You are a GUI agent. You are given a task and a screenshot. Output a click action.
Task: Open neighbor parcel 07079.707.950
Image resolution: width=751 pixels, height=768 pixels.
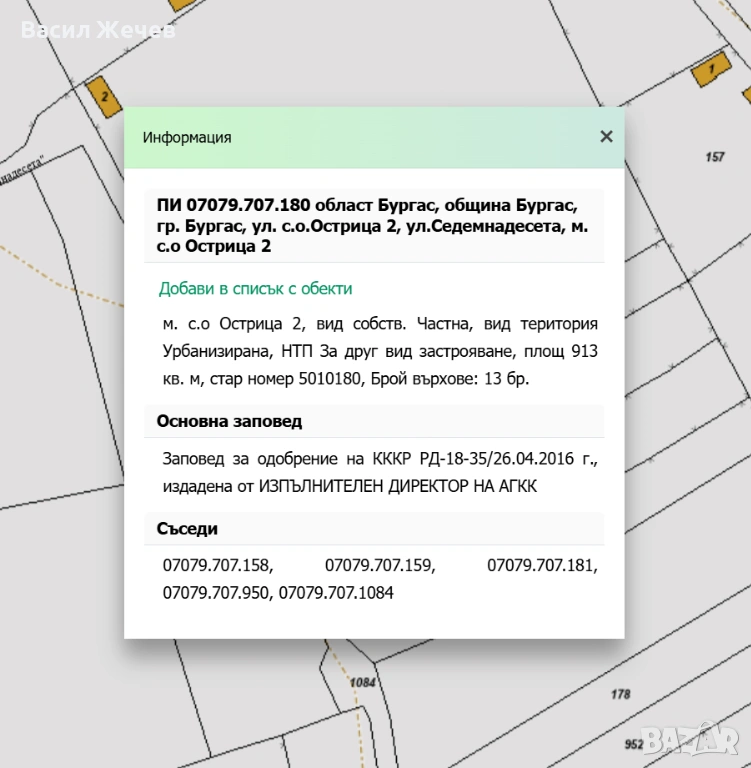(217, 593)
